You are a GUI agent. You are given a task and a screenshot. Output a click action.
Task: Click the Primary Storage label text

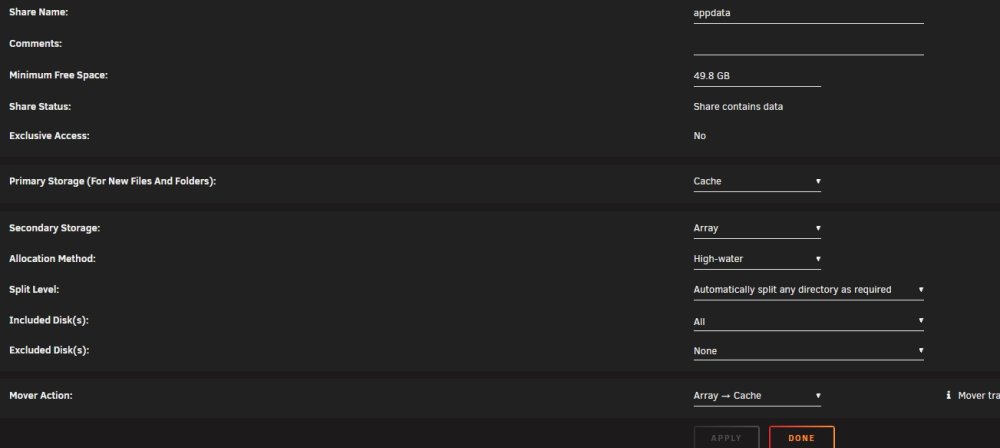(x=113, y=181)
